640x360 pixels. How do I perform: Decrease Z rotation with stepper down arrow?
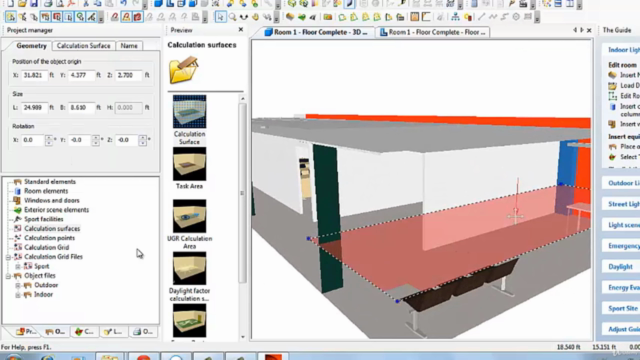click(x=143, y=143)
